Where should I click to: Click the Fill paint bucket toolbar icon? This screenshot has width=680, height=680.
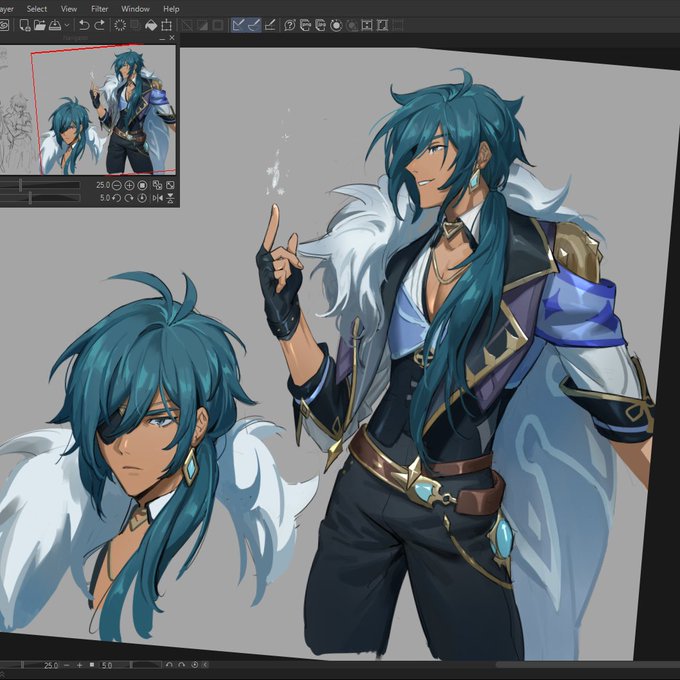pos(151,25)
